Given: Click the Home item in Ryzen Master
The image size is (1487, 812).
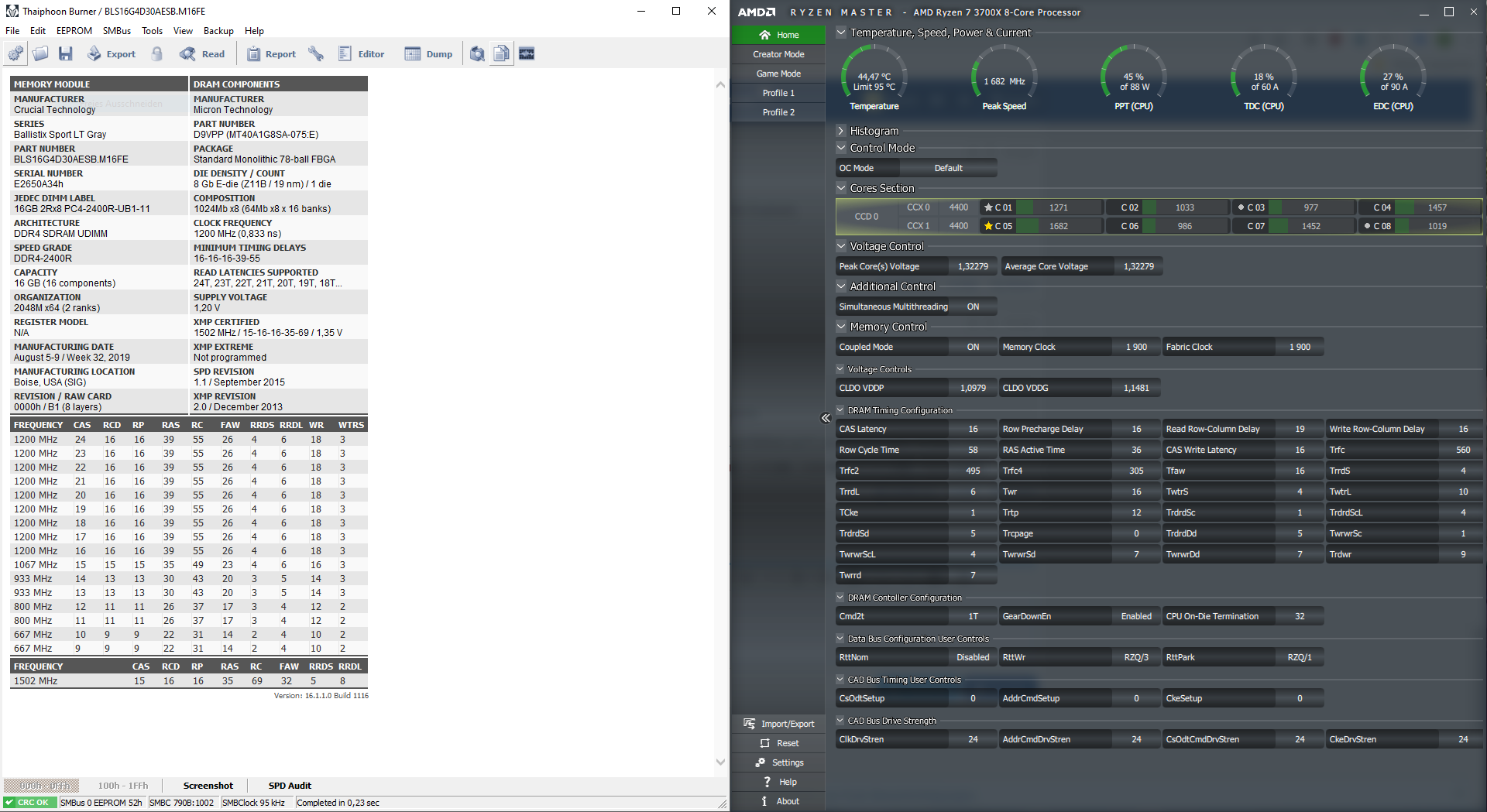Looking at the screenshot, I should coord(778,35).
